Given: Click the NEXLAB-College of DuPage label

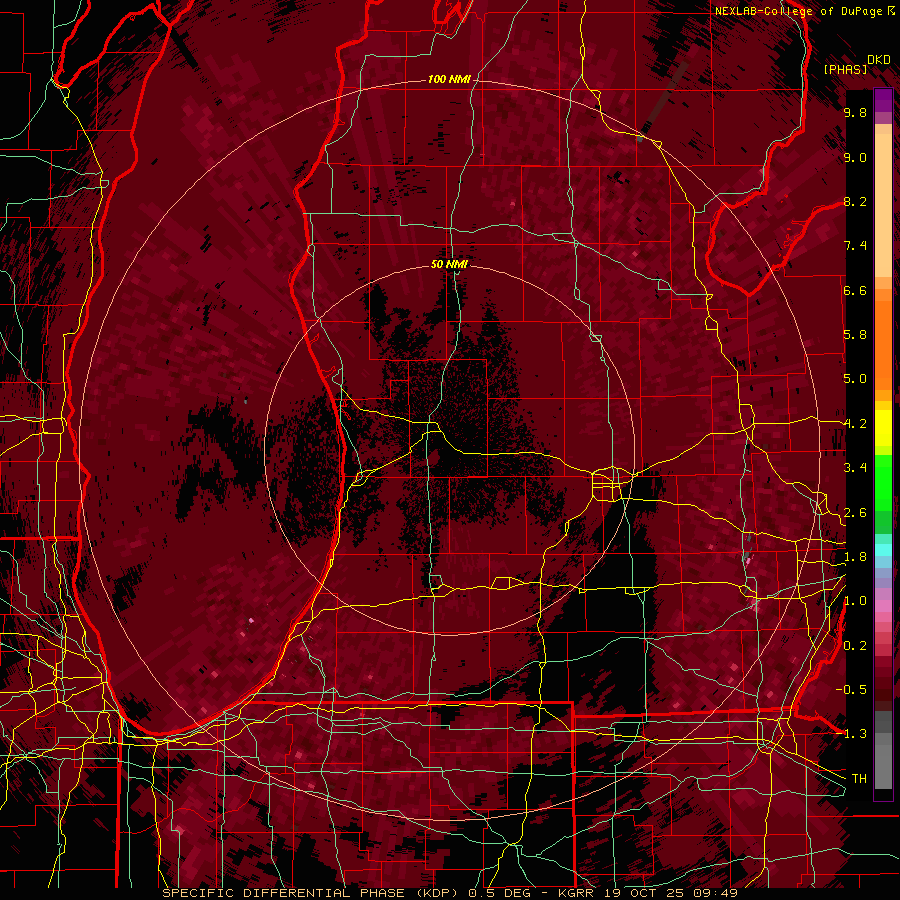Looking at the screenshot, I should click(804, 11).
